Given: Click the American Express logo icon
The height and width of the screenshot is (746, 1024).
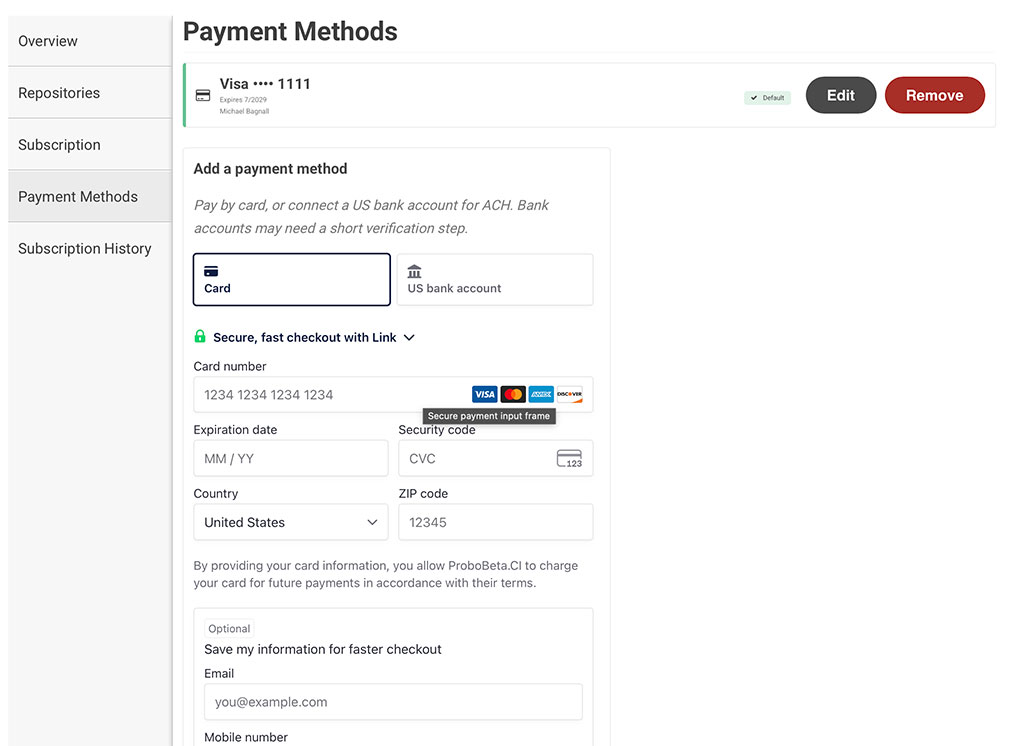Looking at the screenshot, I should click(541, 395).
